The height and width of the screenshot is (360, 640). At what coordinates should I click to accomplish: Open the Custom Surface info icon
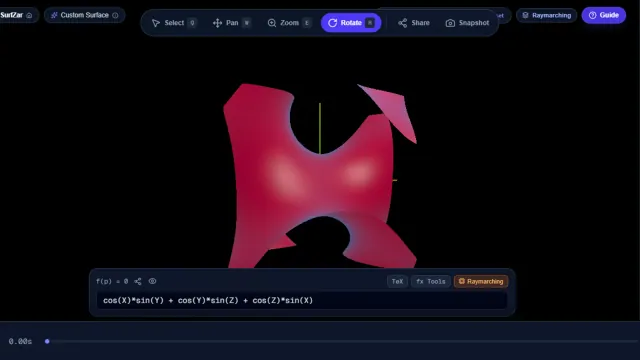coord(116,16)
